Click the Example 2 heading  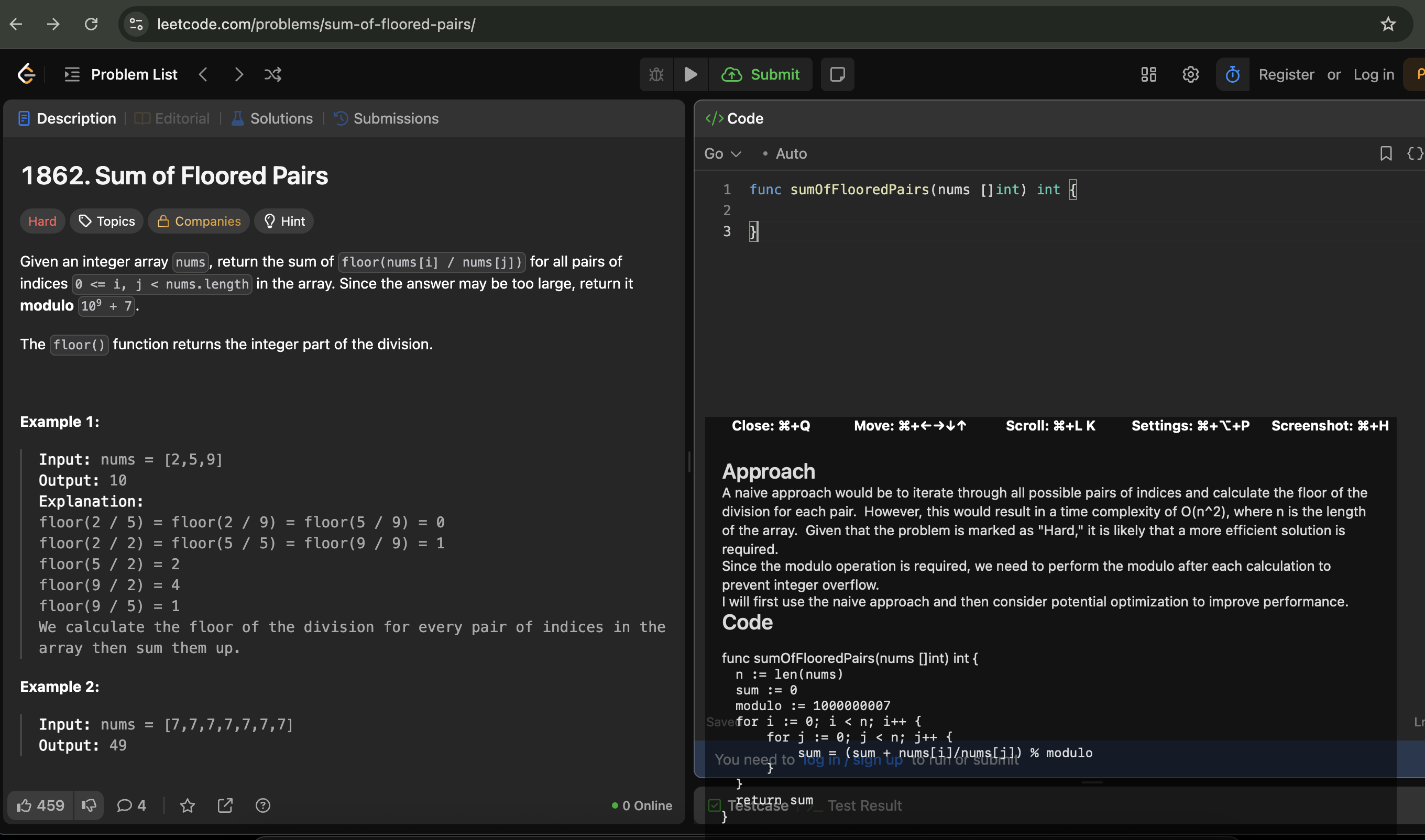tap(59, 686)
